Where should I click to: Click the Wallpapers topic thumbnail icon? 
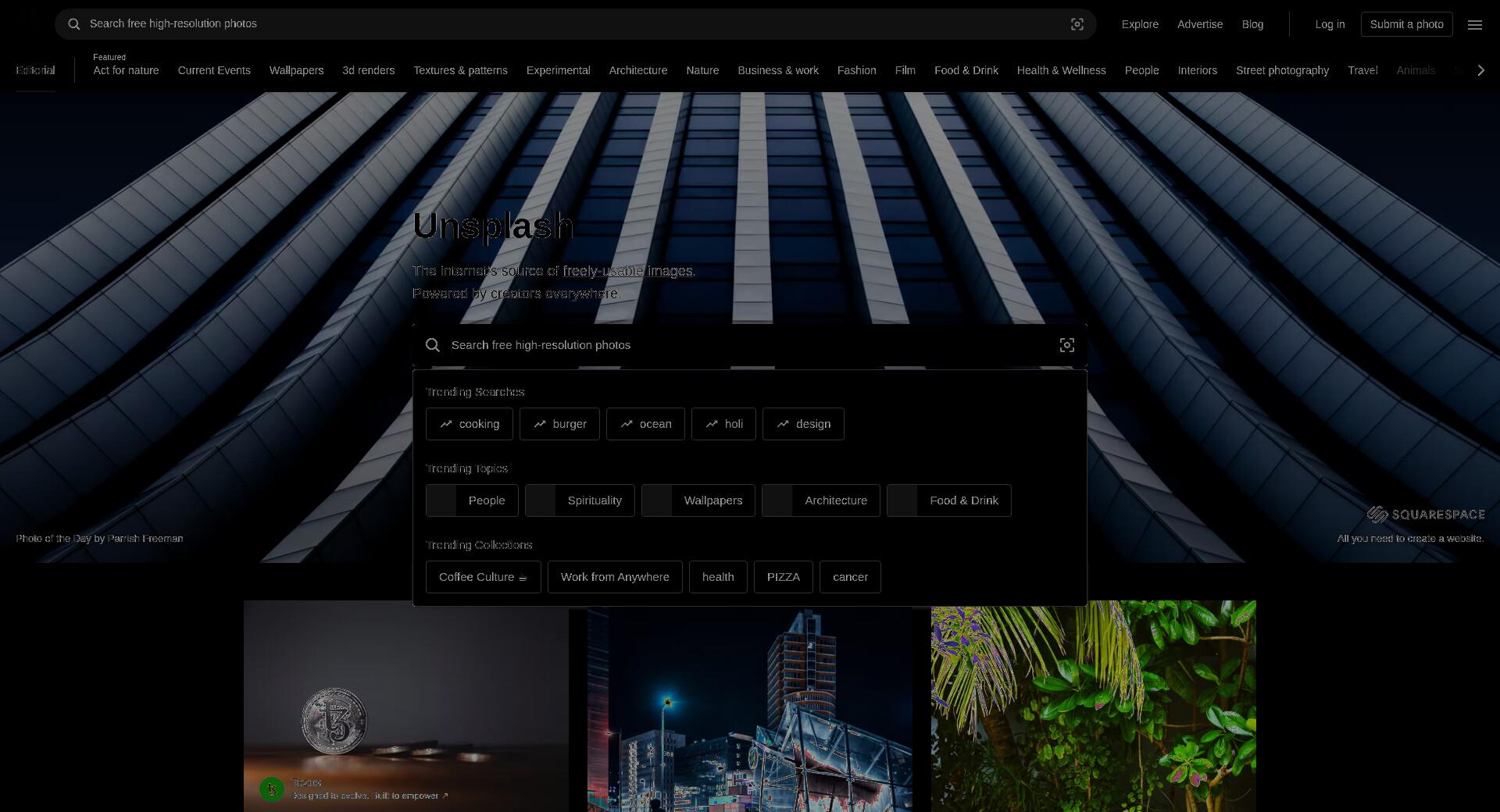point(657,500)
